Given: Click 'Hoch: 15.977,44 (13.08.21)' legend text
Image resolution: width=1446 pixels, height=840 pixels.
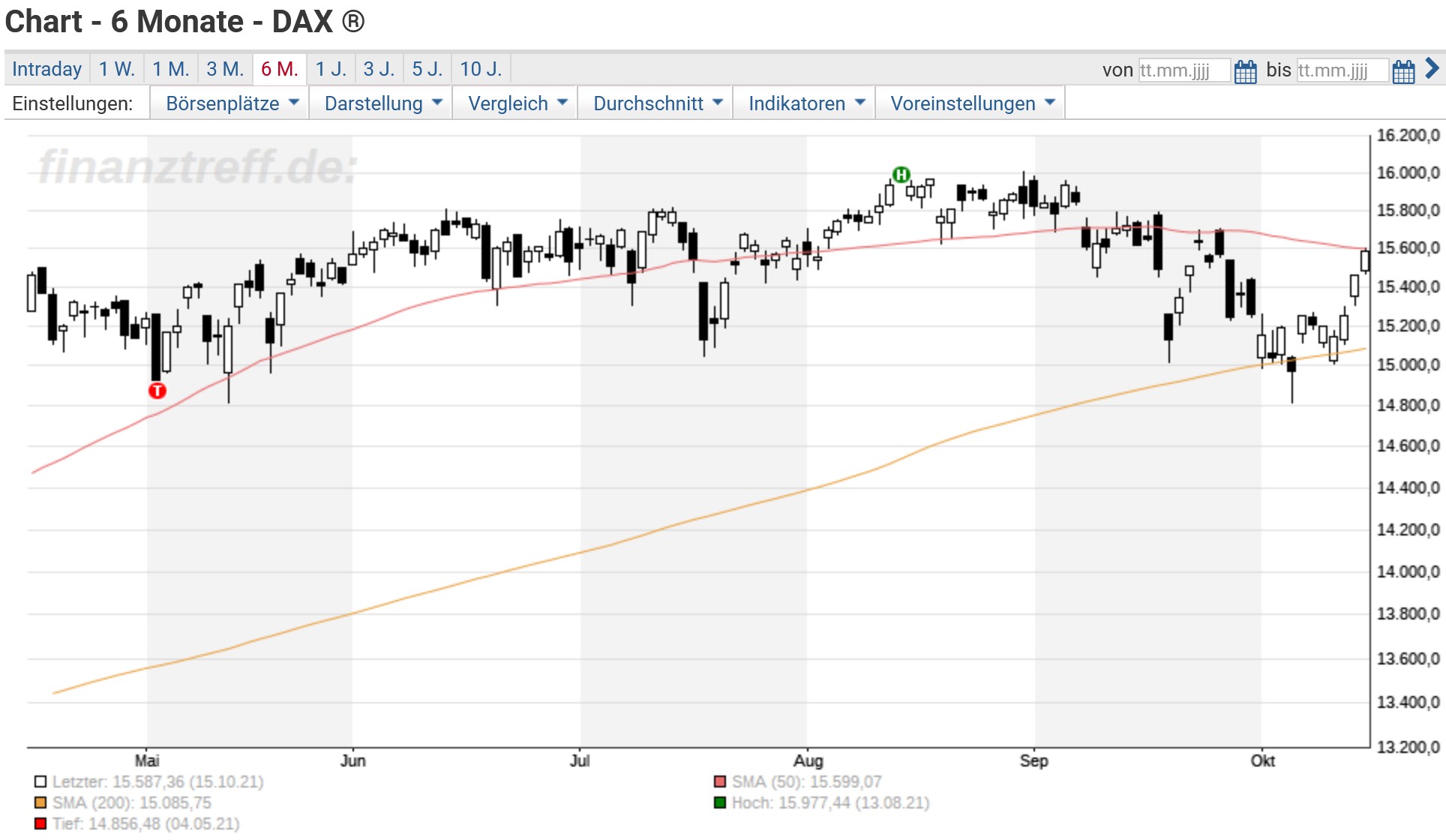Looking at the screenshot, I should coord(831,802).
